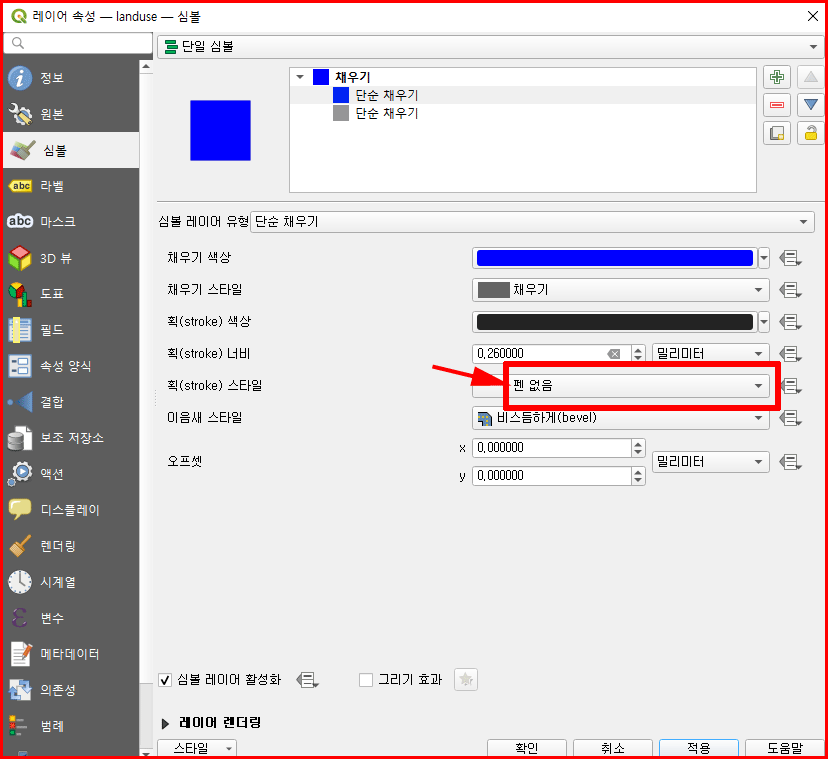The image size is (828, 759).
Task: Open the 디스플레이 tab
Action: pyautogui.click(x=71, y=510)
